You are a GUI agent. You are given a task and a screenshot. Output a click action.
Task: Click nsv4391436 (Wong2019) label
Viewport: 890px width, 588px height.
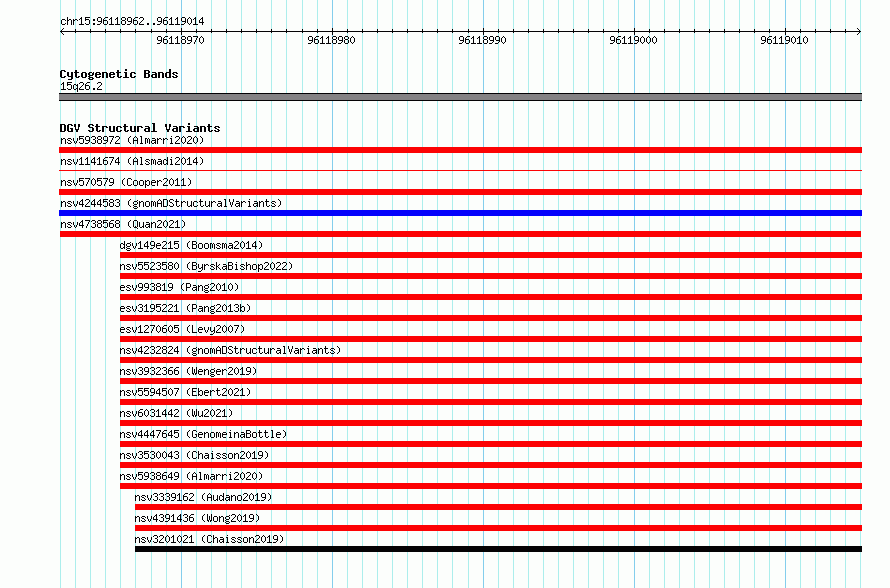point(198,518)
